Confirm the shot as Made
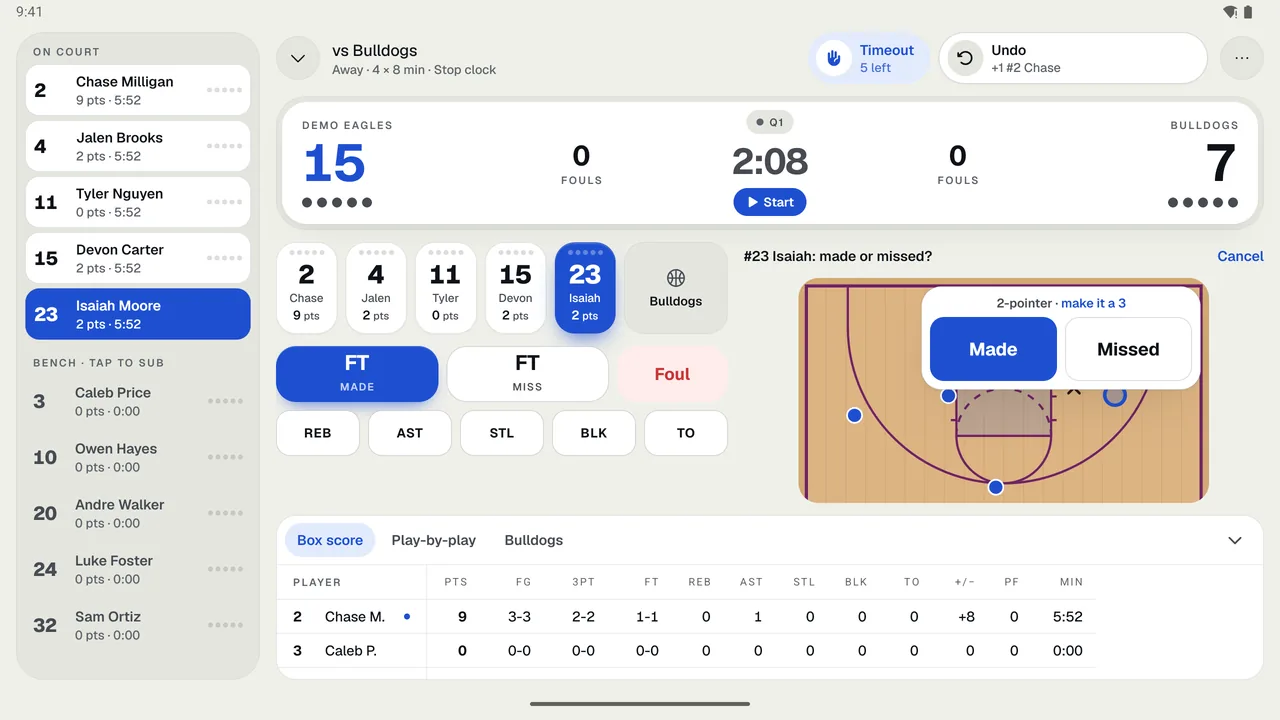1280x720 pixels. coord(993,349)
